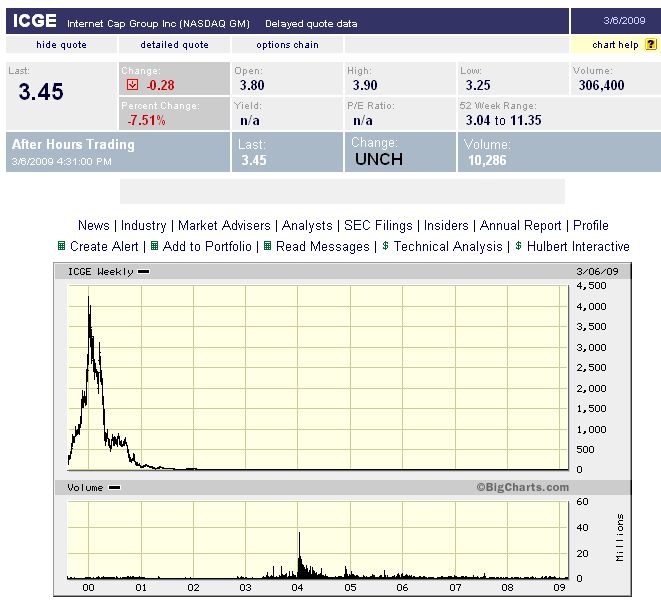Click the percent change value -7.51%
This screenshot has height=602, width=661.
147,121
